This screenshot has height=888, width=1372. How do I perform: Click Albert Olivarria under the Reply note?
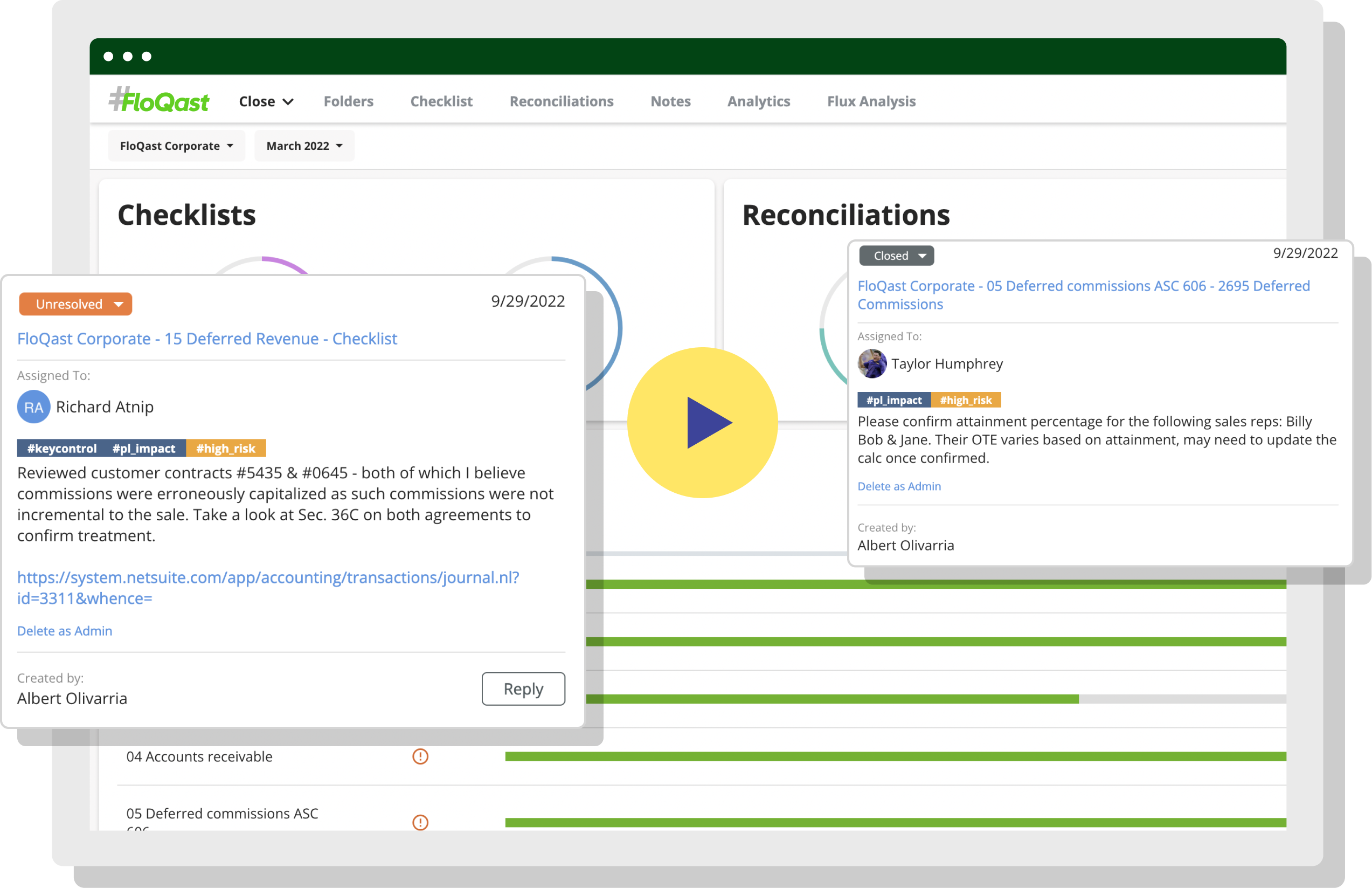[72, 698]
